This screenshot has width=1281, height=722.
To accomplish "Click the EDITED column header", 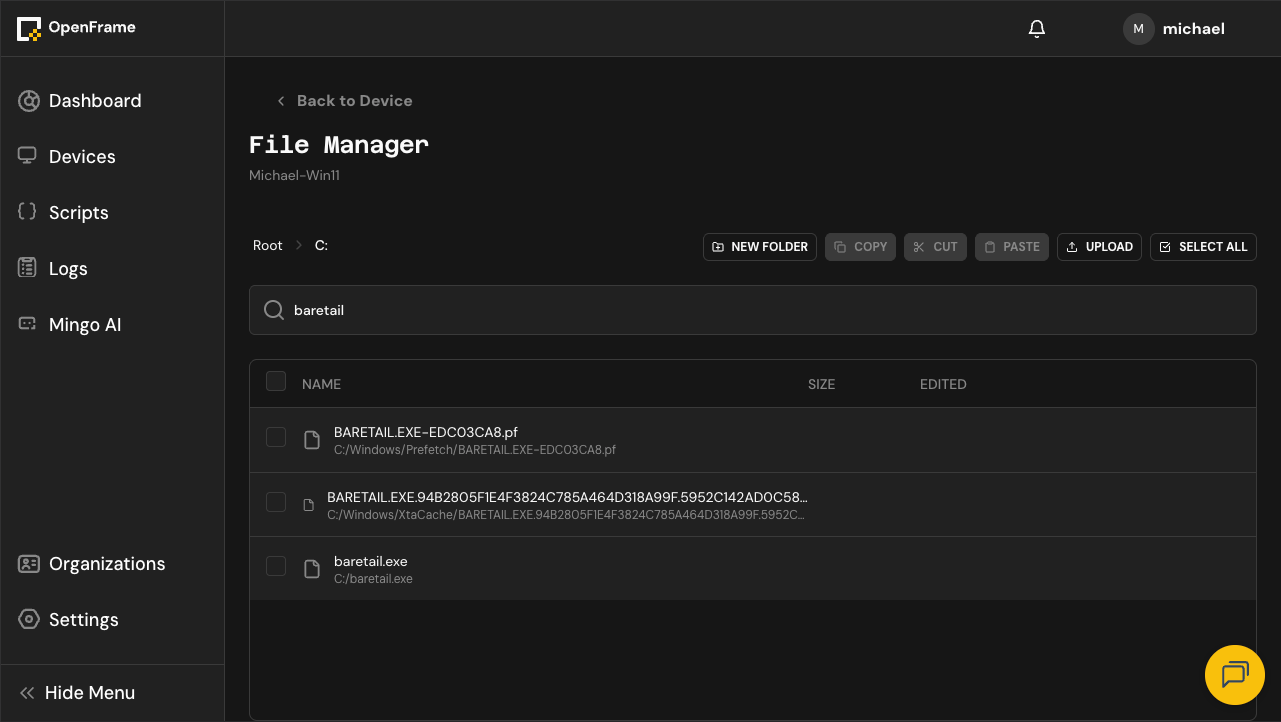I will (943, 384).
